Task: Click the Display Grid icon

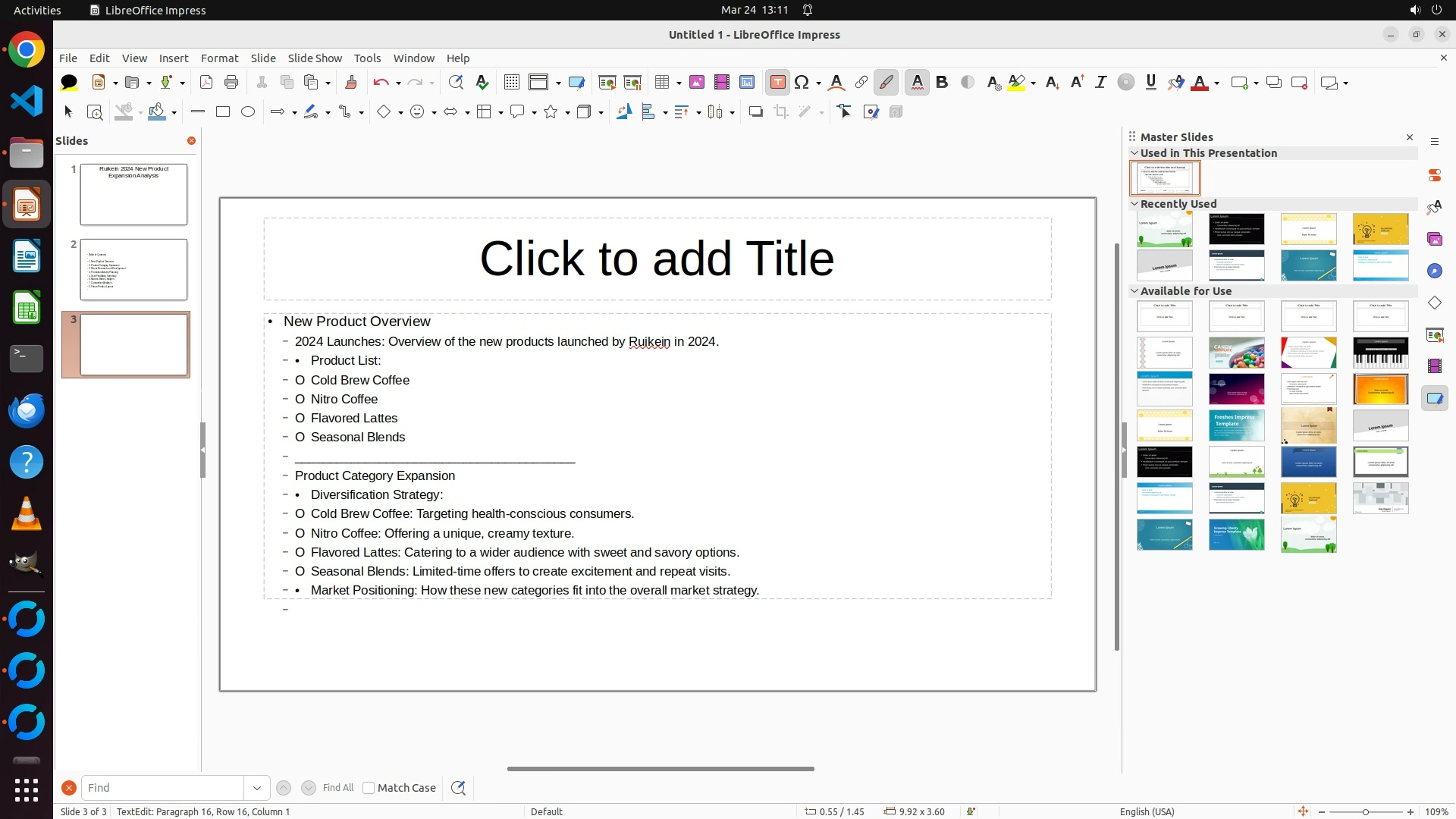Action: (512, 83)
